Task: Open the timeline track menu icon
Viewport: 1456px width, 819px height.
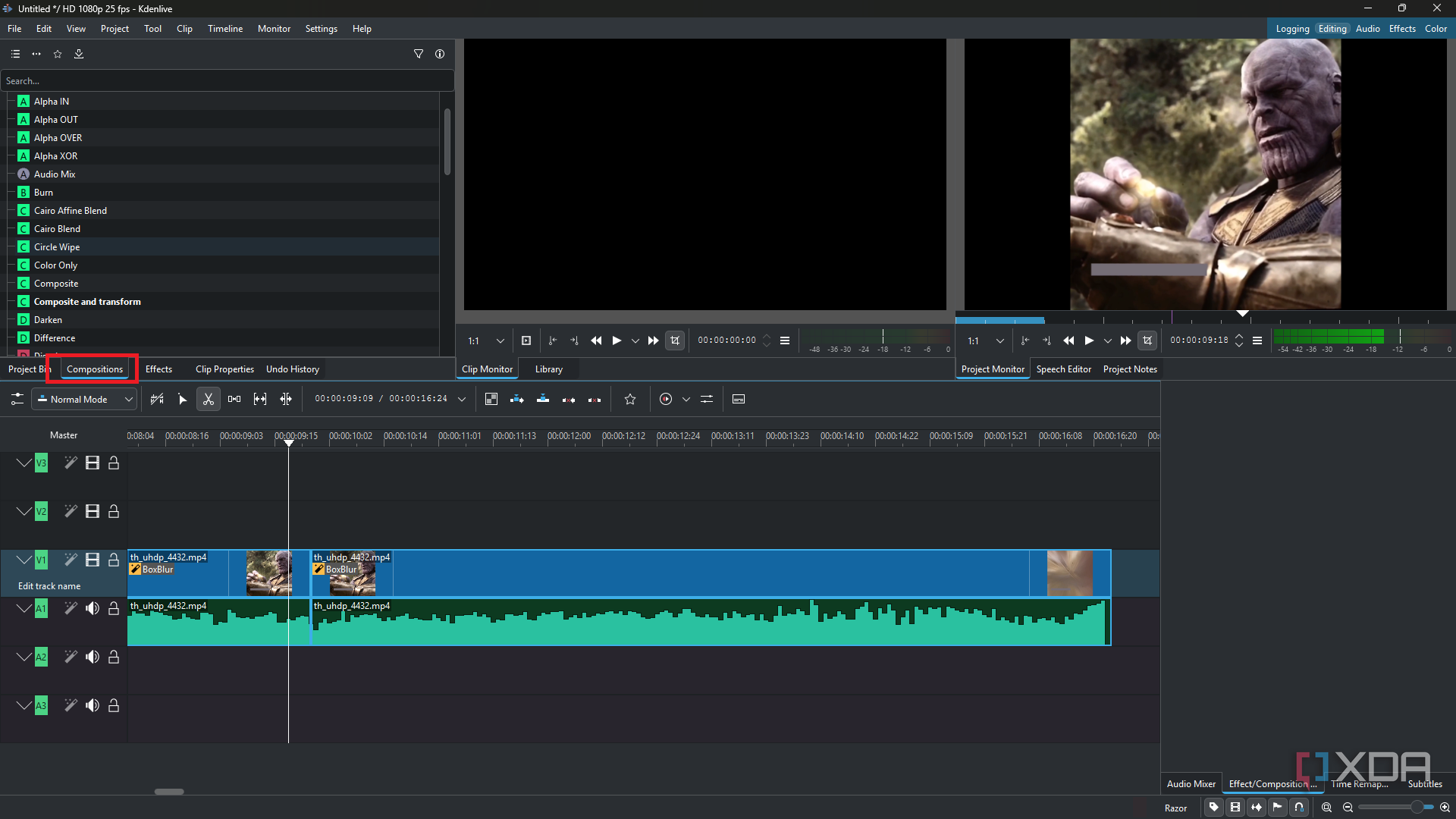Action: point(17,399)
